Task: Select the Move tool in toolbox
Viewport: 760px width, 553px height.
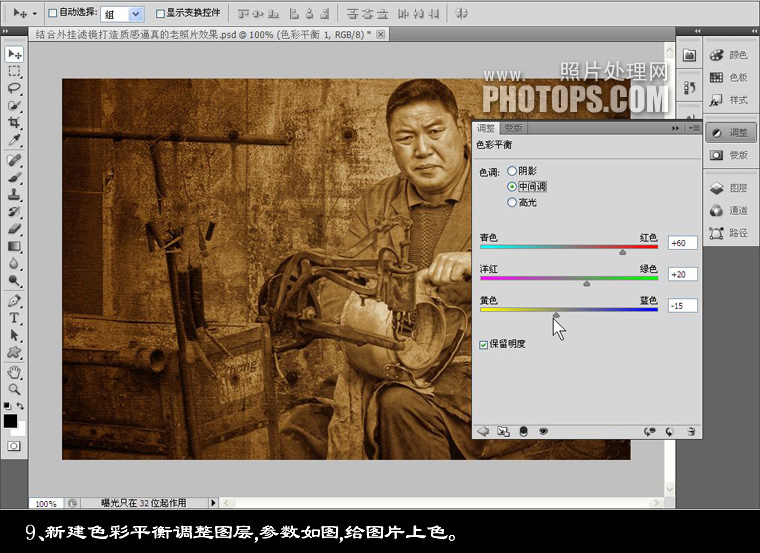Action: [15, 54]
